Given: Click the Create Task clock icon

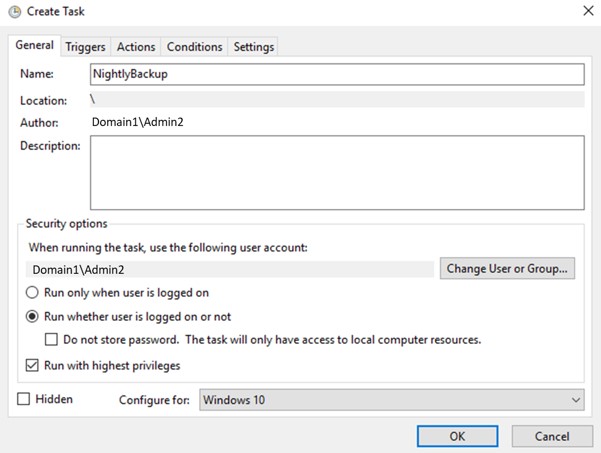Looking at the screenshot, I should 15,12.
